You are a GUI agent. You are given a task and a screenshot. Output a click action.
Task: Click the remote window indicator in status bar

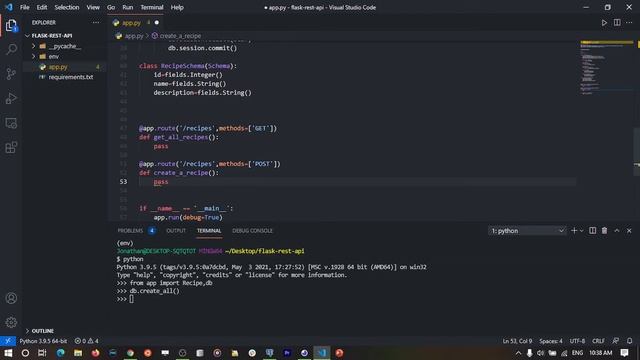point(8,341)
